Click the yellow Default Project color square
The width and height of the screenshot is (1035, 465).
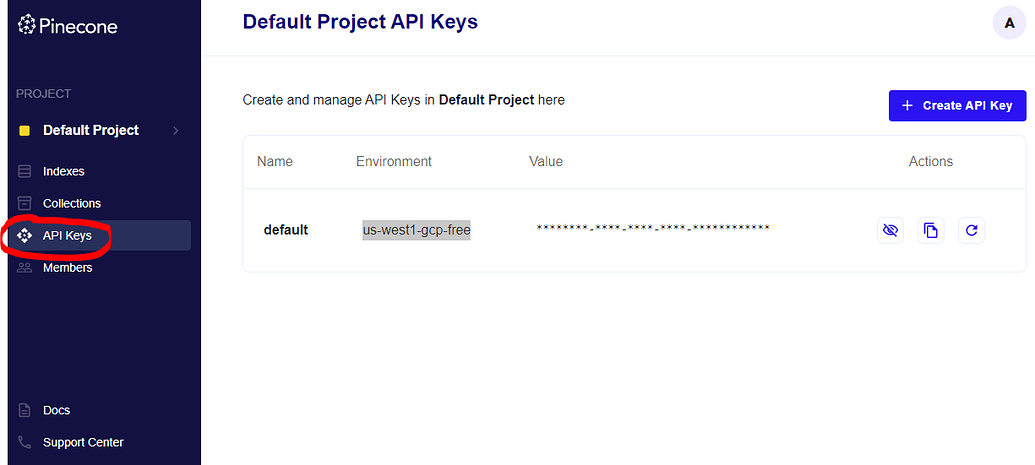25,131
